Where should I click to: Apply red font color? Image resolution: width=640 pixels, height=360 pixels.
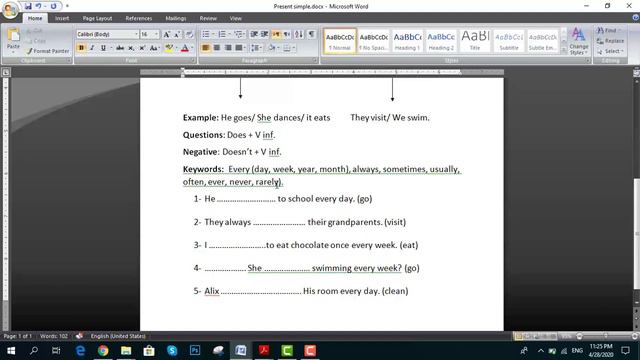[x=184, y=48]
